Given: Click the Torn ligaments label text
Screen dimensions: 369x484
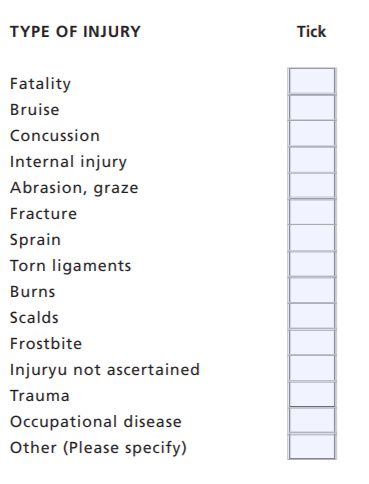Looking at the screenshot, I should [x=70, y=266].
